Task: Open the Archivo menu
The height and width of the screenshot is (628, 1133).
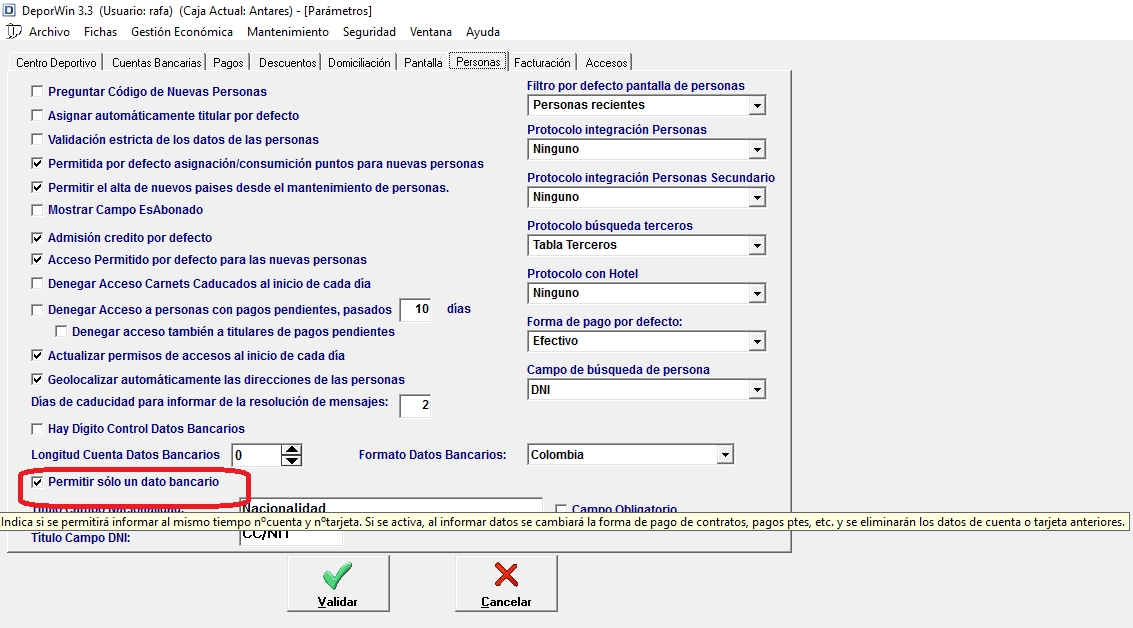Action: [49, 32]
